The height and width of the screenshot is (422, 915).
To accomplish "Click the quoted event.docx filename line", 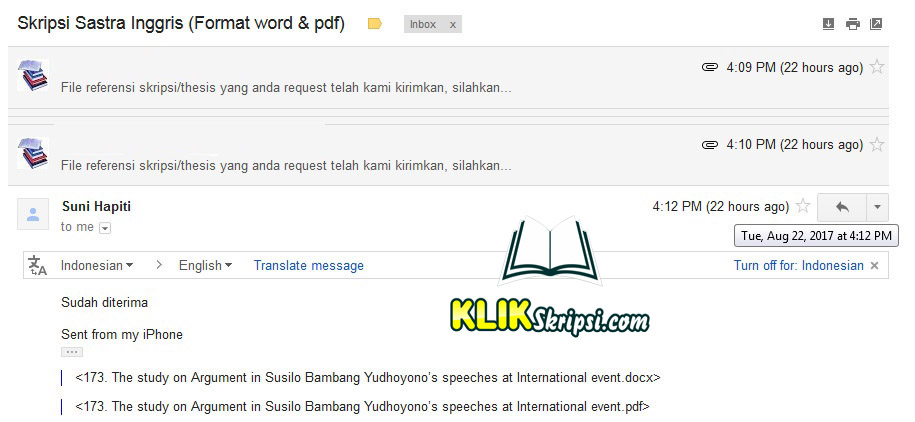I will [368, 378].
